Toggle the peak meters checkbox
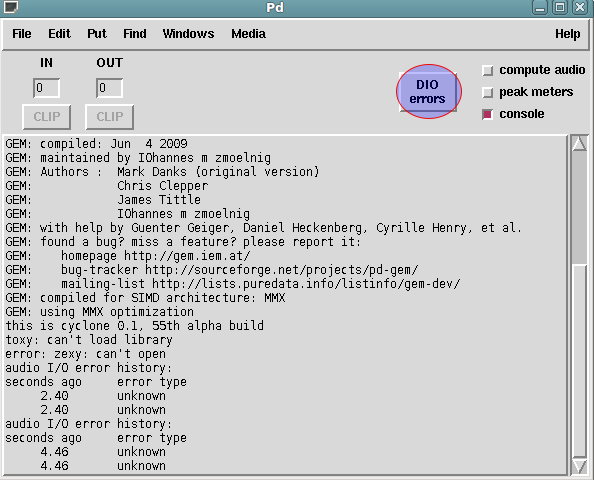 [488, 92]
